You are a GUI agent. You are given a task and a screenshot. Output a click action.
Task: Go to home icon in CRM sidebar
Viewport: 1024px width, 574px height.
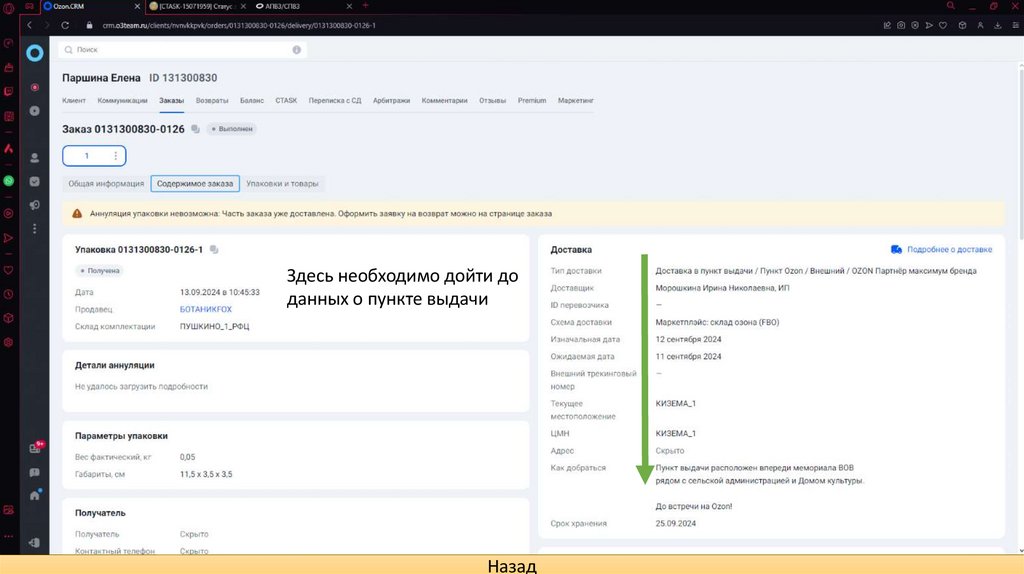click(x=35, y=495)
